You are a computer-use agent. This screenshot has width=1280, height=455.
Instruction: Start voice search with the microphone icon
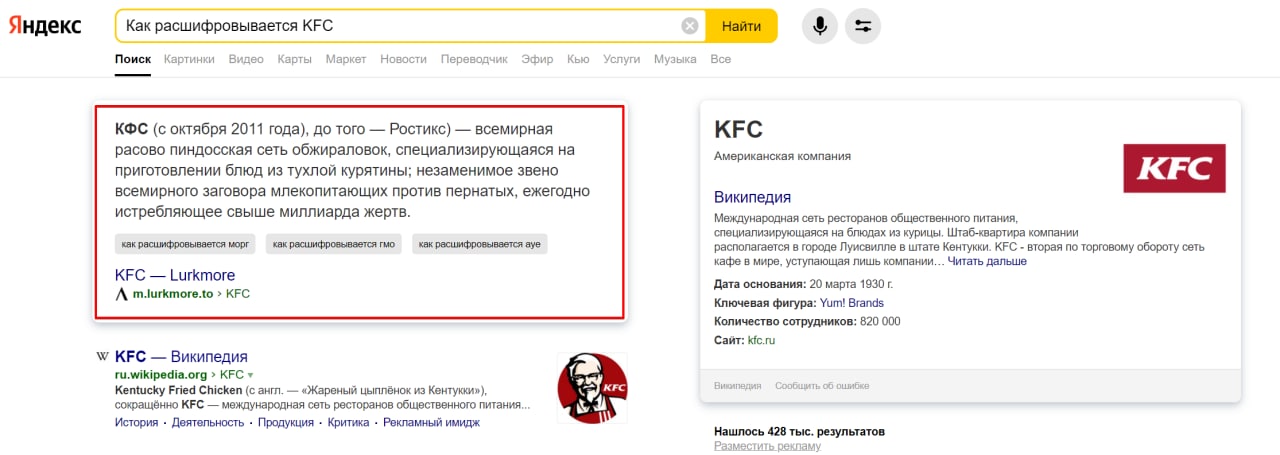820,26
